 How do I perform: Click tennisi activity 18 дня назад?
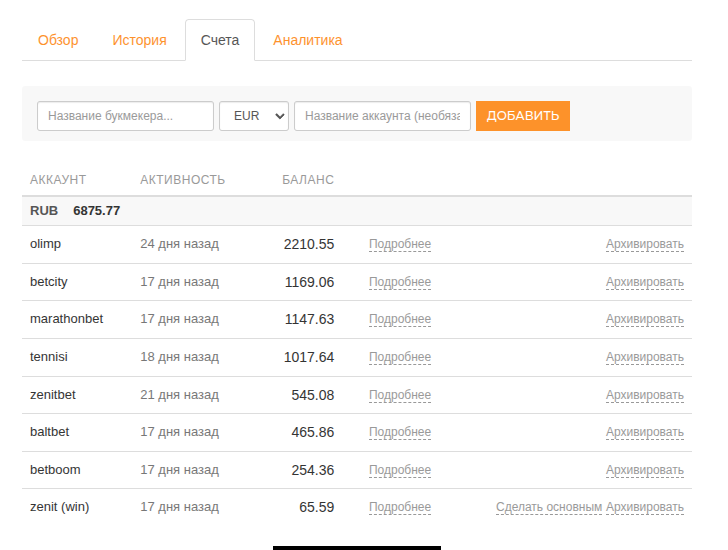click(179, 357)
